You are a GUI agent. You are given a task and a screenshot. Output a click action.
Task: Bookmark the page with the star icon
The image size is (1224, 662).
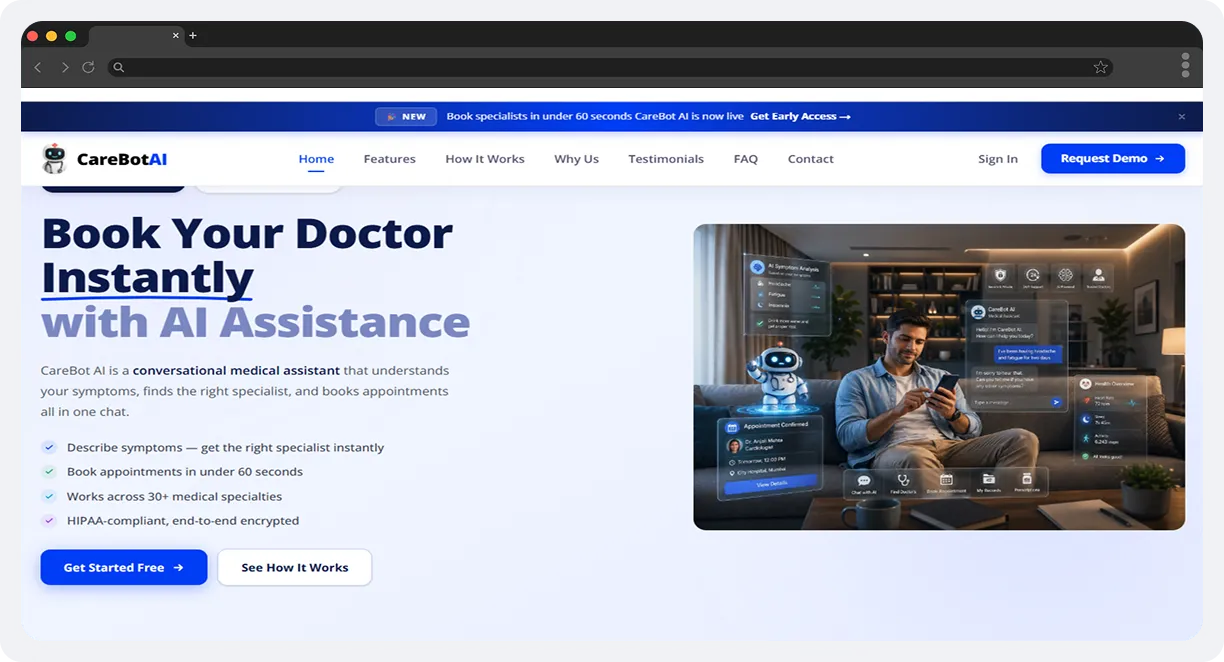[x=1100, y=67]
